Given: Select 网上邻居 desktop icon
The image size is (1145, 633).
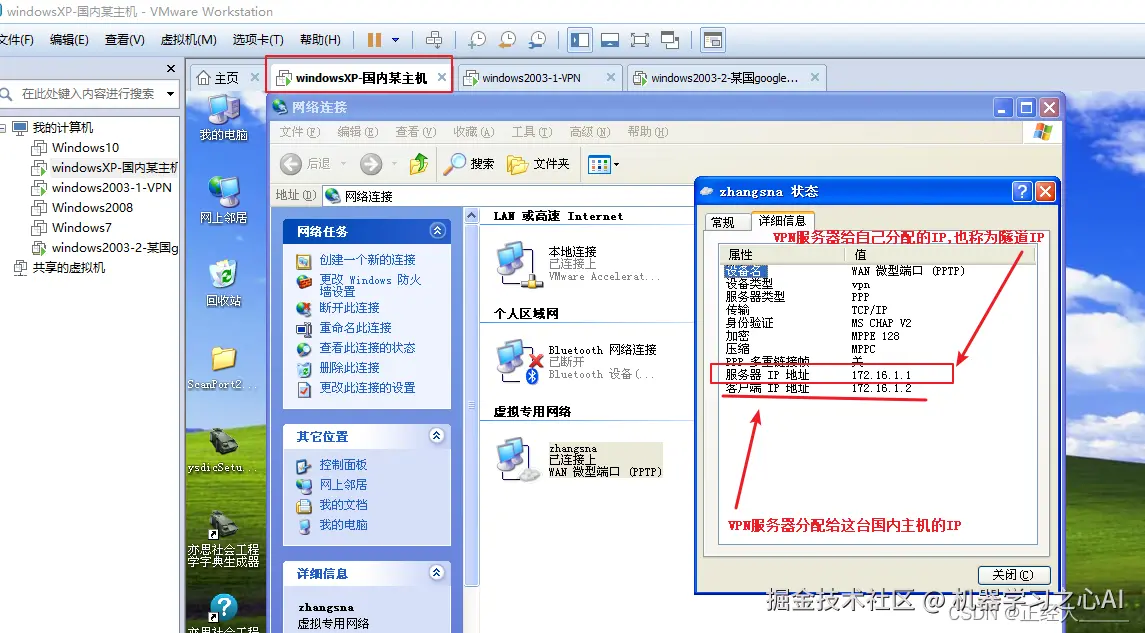Looking at the screenshot, I should tap(223, 200).
